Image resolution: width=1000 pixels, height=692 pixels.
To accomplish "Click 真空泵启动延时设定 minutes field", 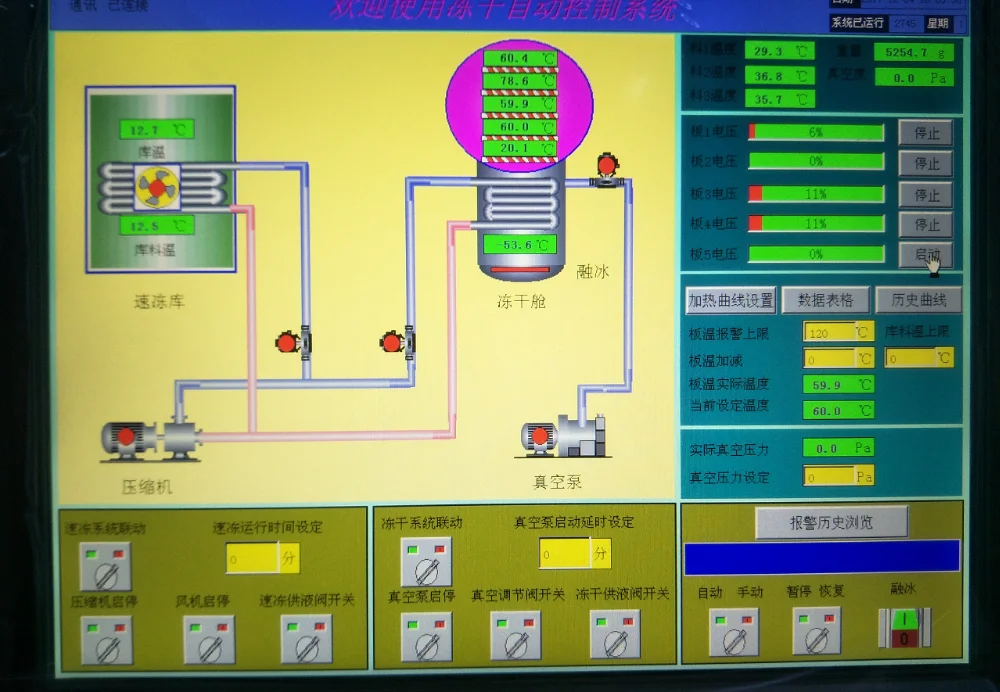I will (x=575, y=553).
